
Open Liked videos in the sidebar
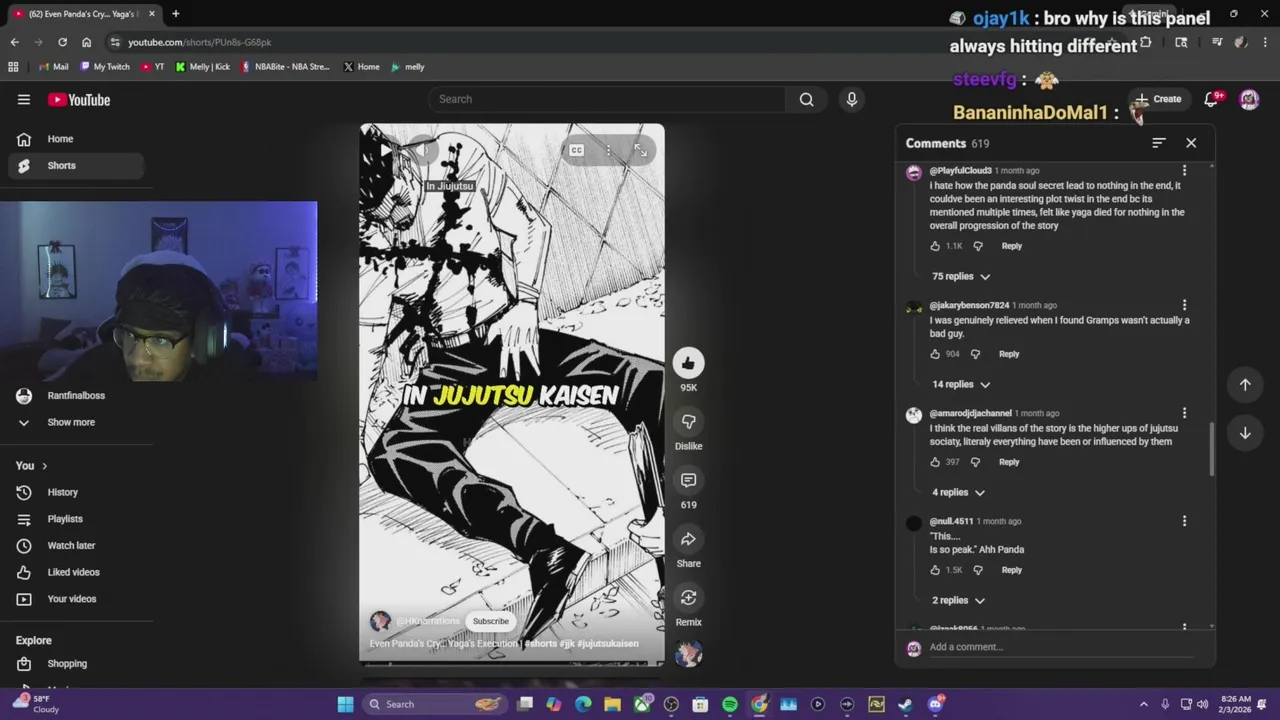click(76, 572)
